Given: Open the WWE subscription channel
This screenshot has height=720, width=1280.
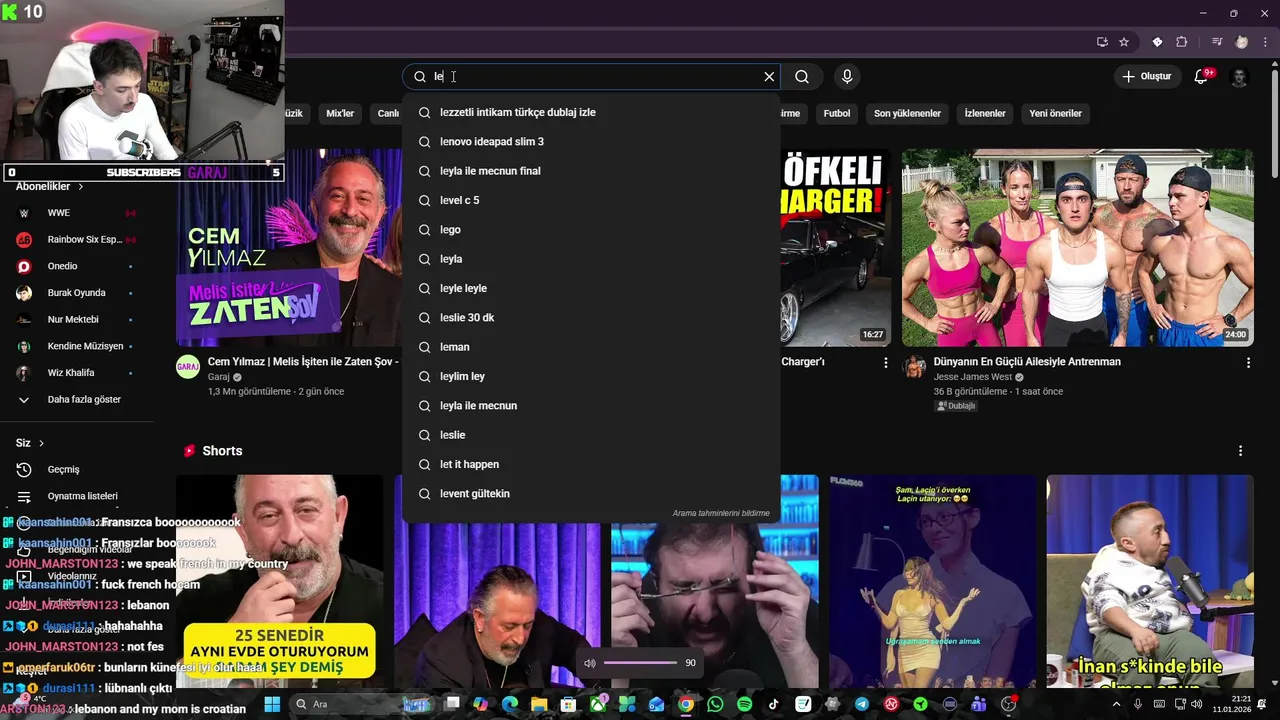Looking at the screenshot, I should tap(75, 213).
